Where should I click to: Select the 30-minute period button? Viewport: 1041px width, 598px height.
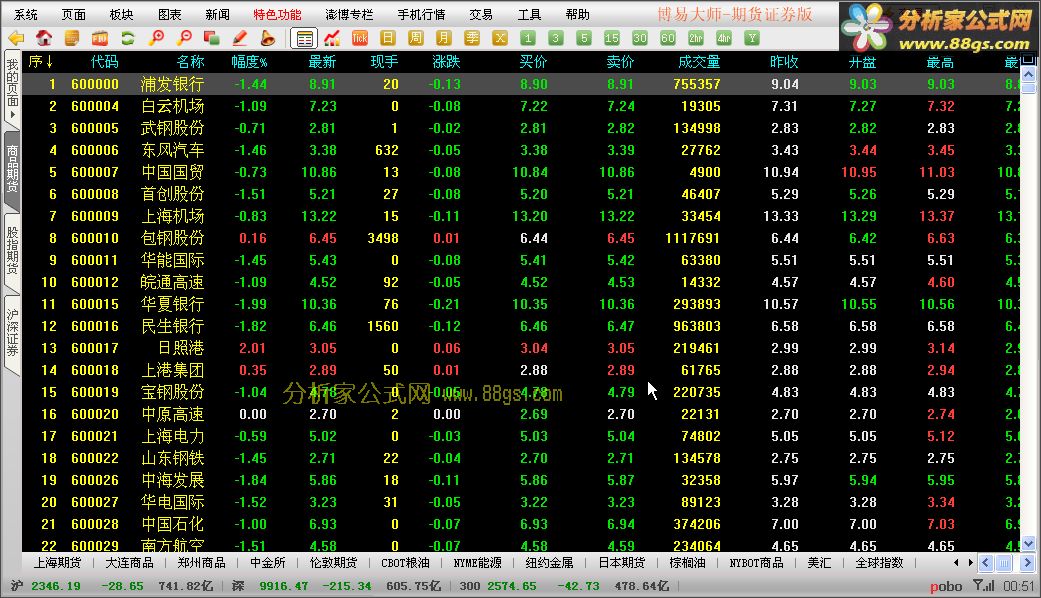(x=639, y=38)
